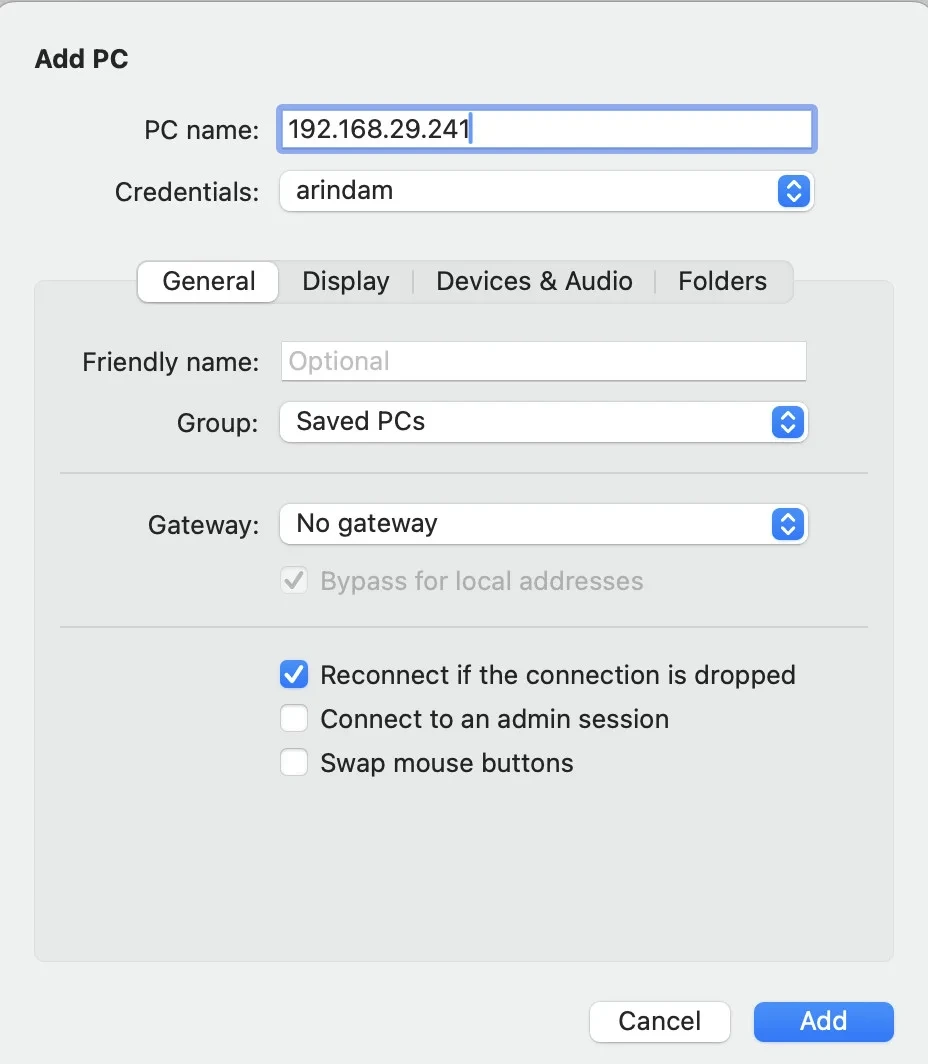Click the Friendly name optional field
The image size is (928, 1064).
click(543, 361)
